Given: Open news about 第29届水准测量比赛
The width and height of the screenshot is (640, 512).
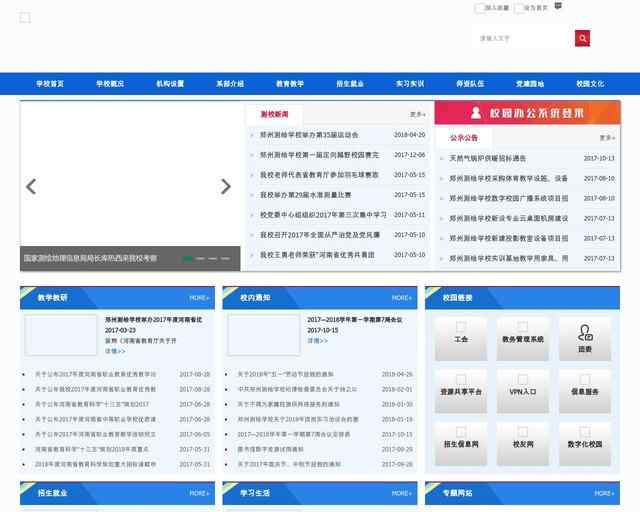Looking at the screenshot, I should point(306,195).
